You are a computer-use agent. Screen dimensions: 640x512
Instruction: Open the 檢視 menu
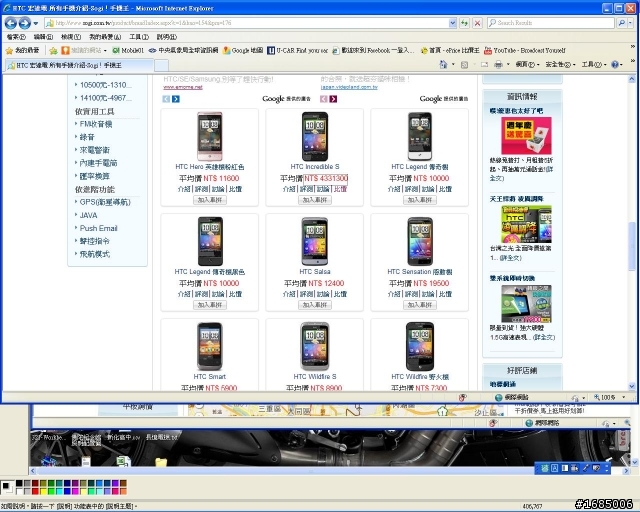71,37
